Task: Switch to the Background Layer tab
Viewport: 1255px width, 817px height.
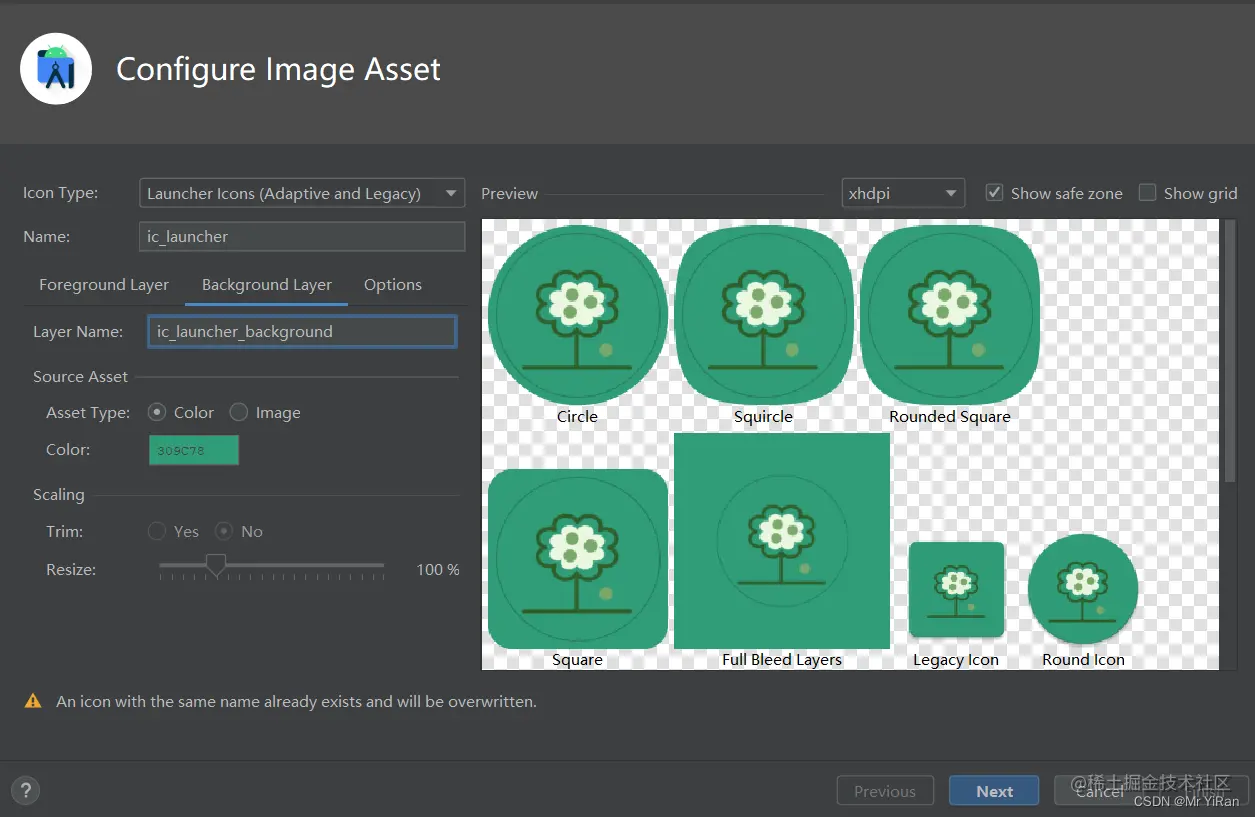Action: click(x=267, y=285)
